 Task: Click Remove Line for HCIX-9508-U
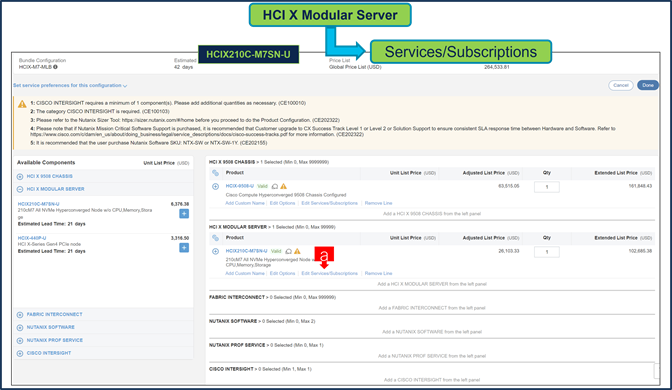pyautogui.click(x=378, y=203)
